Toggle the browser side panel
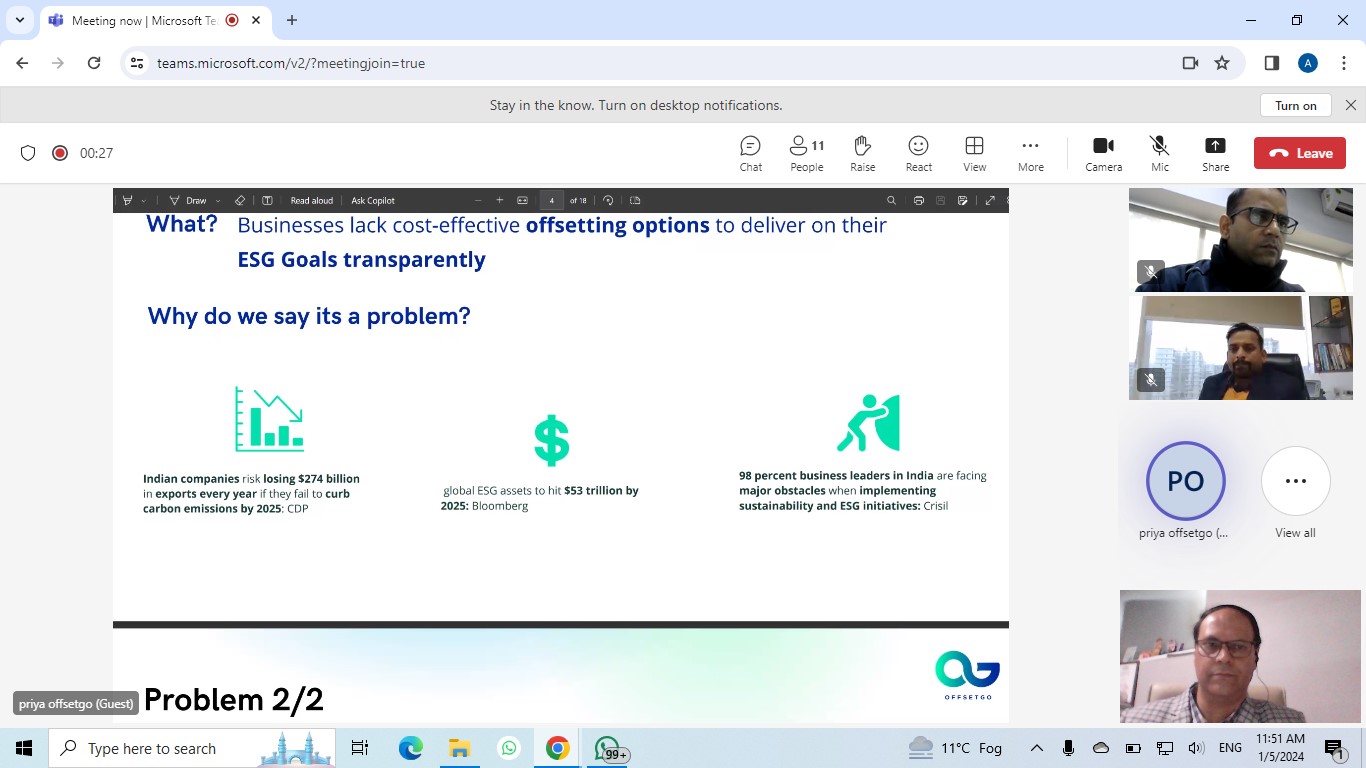 coord(1272,63)
